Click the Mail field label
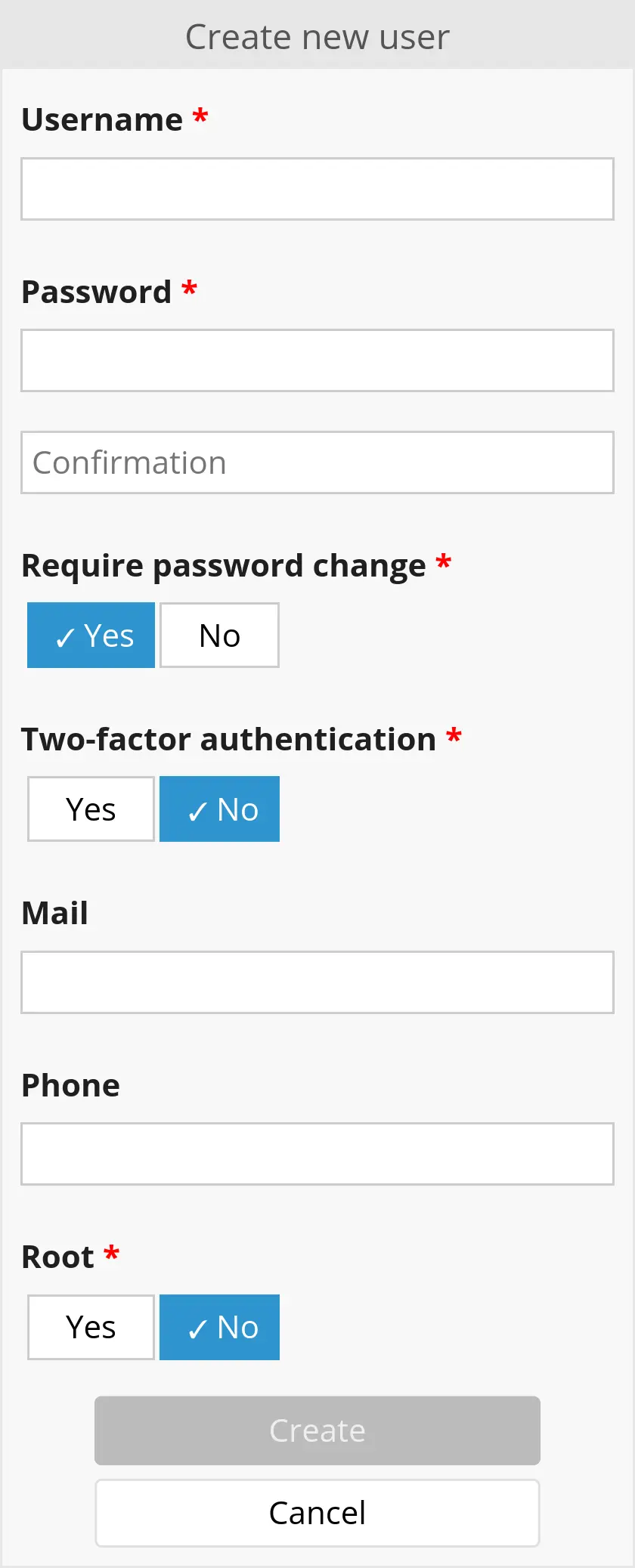 54,913
